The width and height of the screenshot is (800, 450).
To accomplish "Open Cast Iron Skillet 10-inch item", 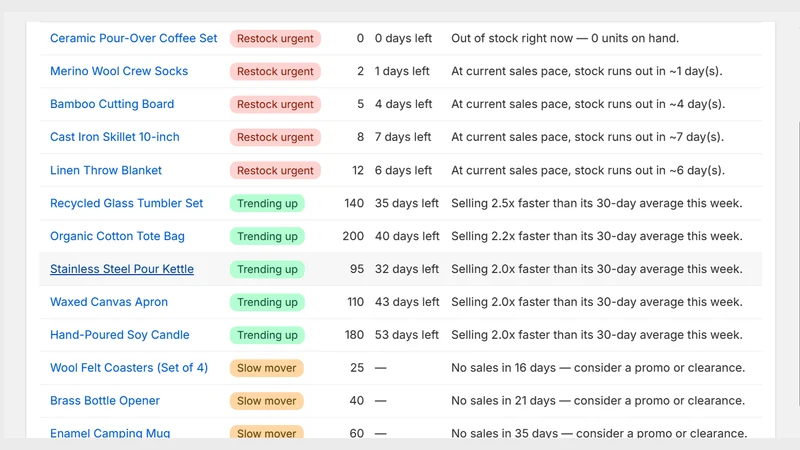I will (x=115, y=137).
